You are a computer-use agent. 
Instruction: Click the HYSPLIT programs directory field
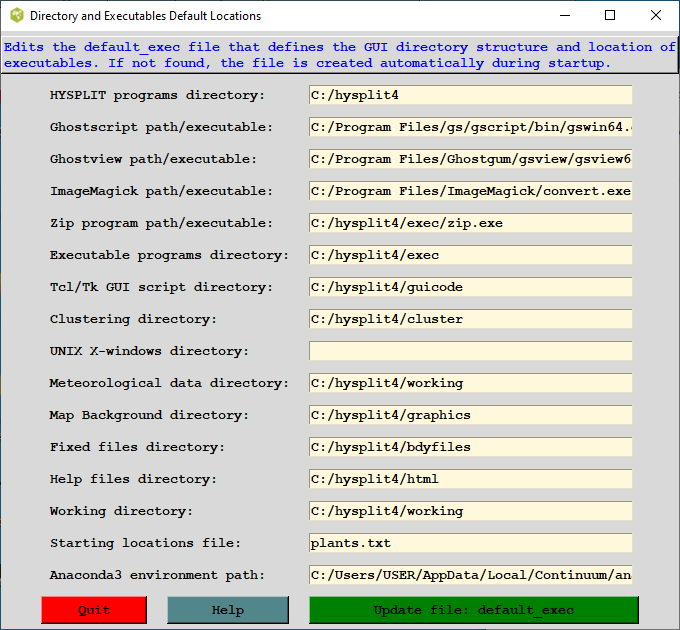[470, 95]
